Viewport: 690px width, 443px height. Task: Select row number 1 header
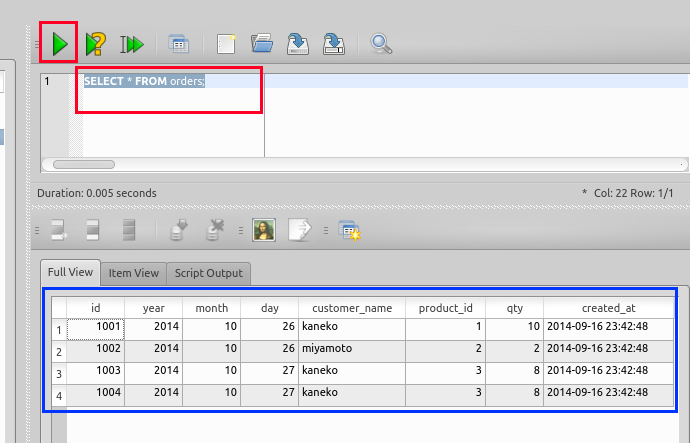tap(59, 330)
